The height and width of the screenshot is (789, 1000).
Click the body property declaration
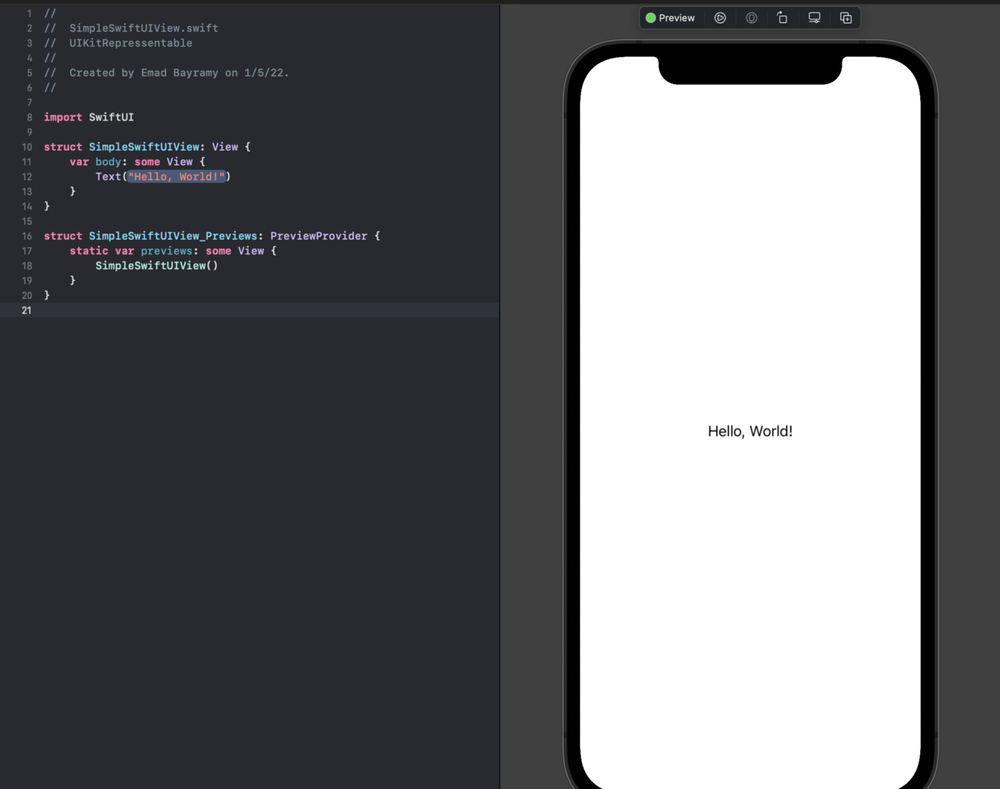[108, 161]
